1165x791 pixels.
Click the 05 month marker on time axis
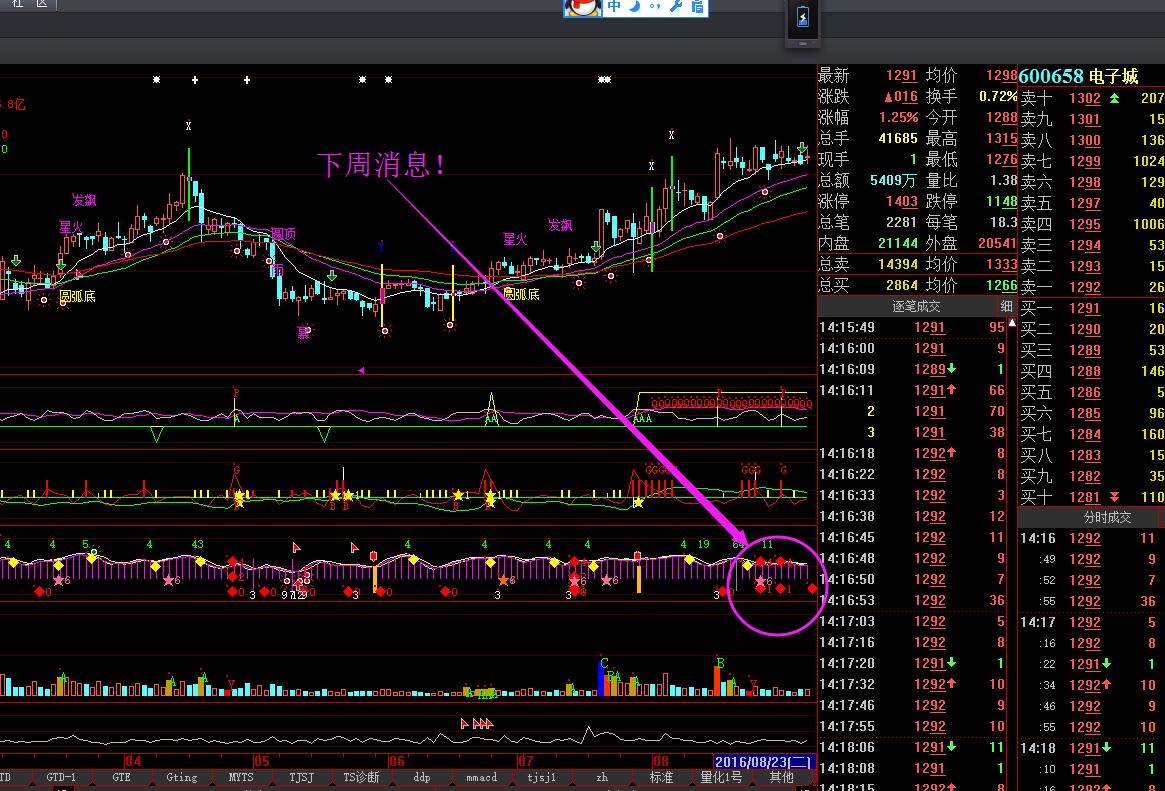click(262, 761)
